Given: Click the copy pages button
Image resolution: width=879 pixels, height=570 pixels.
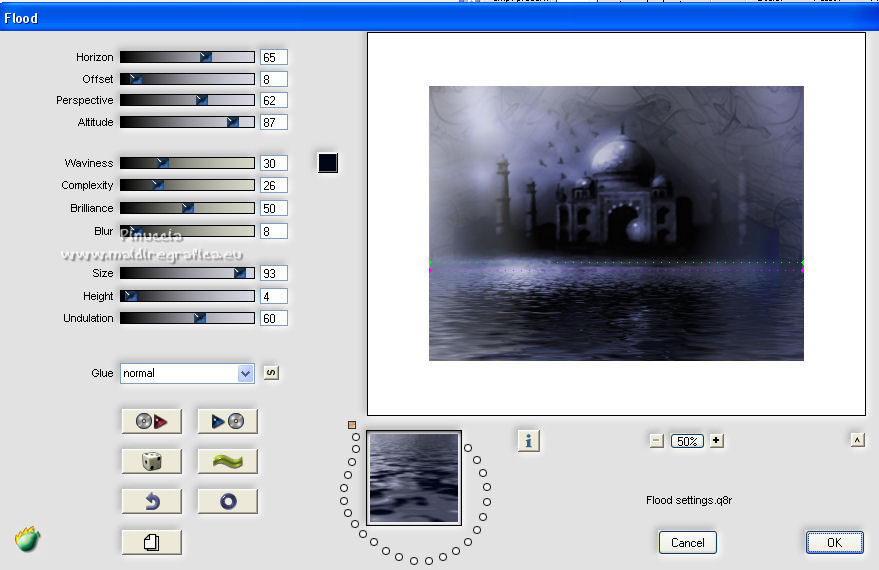Looking at the screenshot, I should 151,542.
